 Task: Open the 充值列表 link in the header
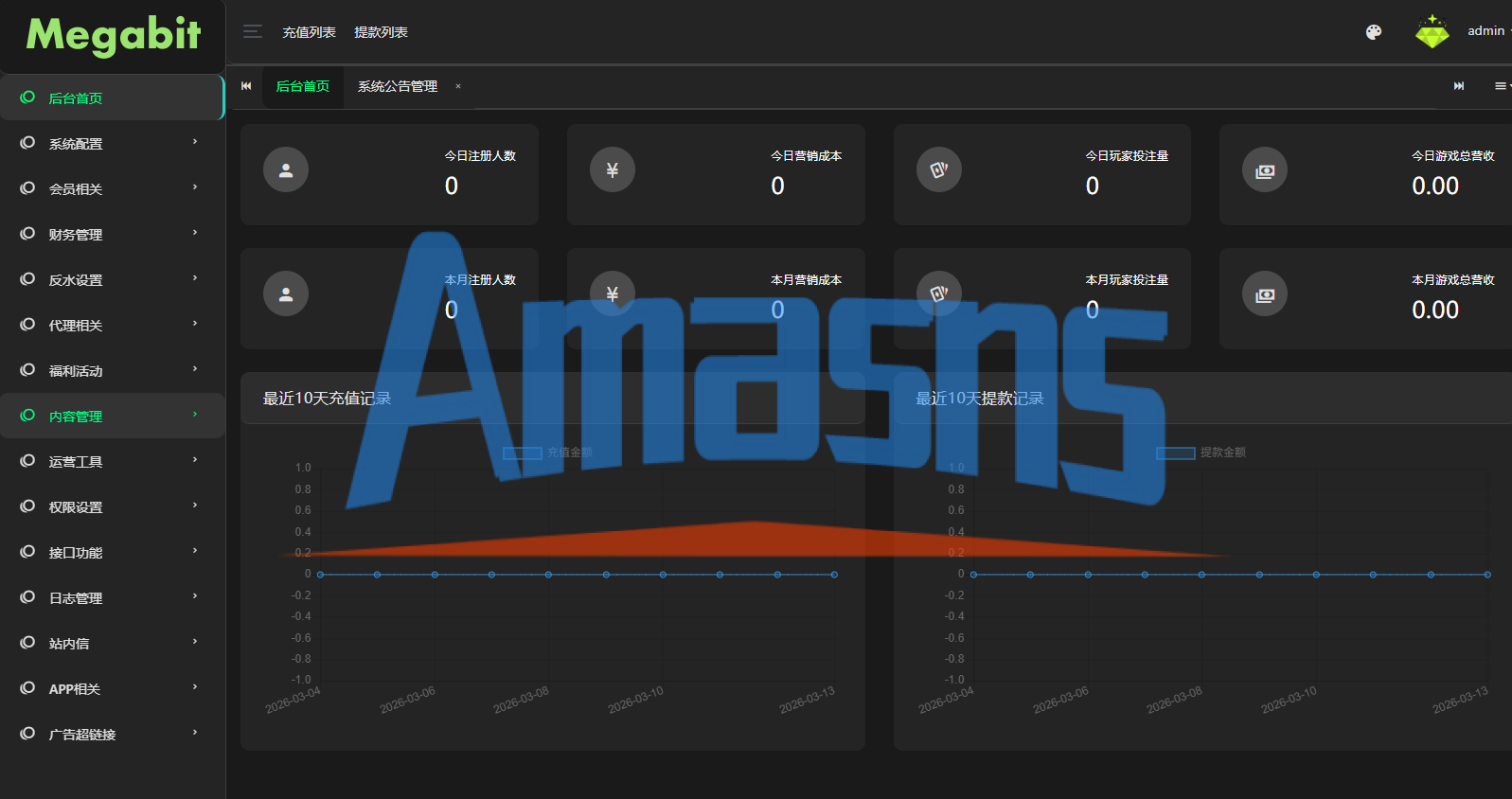[x=309, y=32]
